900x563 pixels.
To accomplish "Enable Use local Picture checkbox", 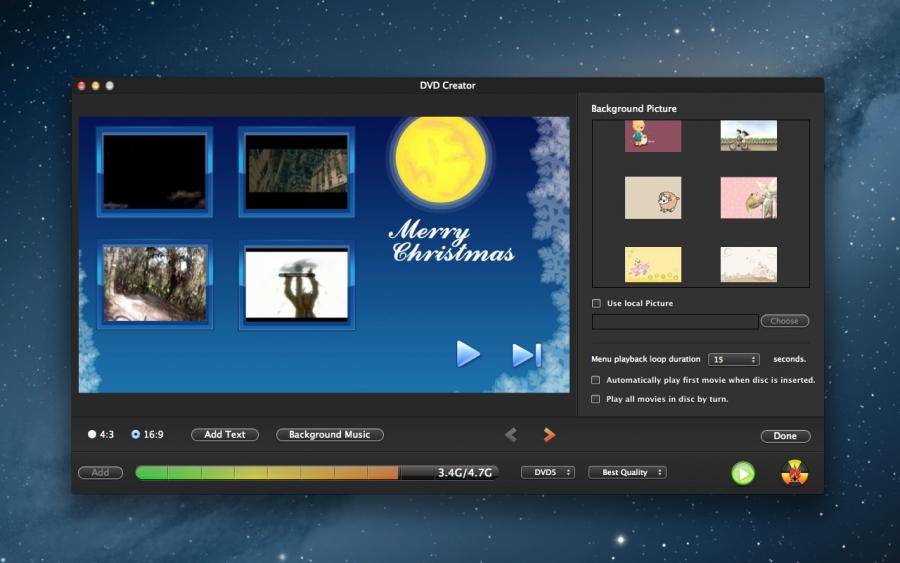I will click(x=596, y=303).
